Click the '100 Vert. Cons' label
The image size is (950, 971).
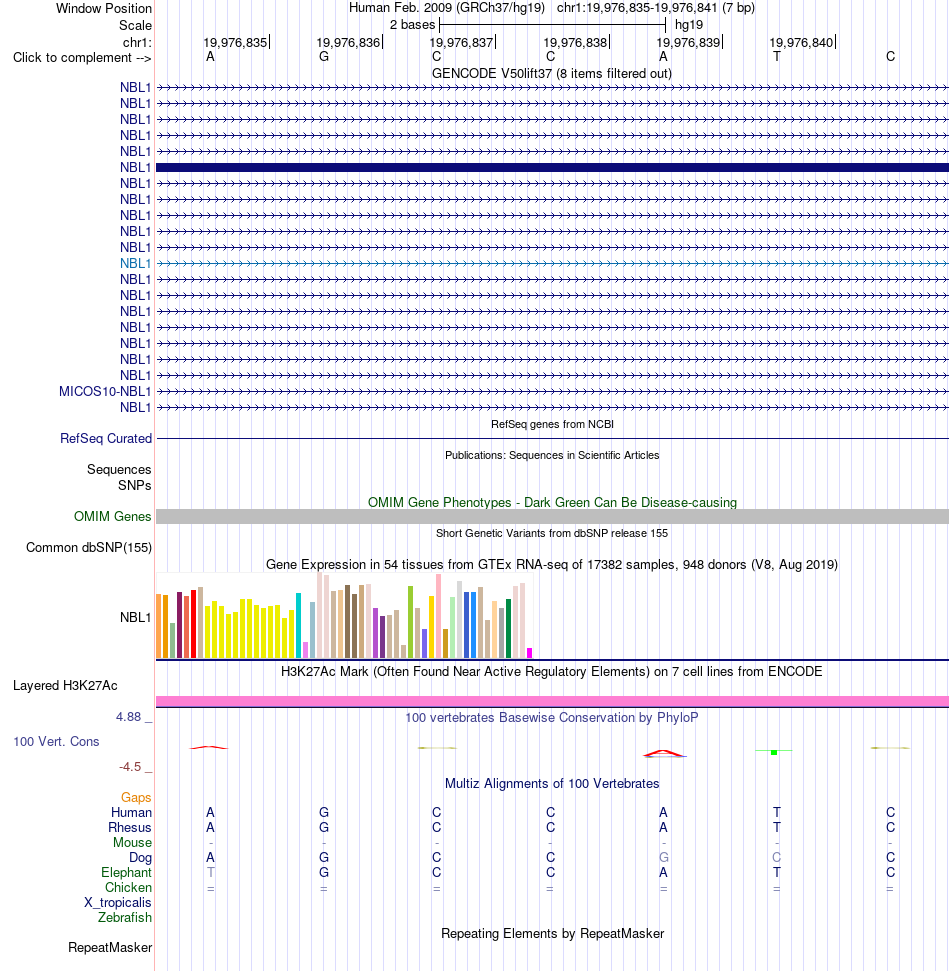pyautogui.click(x=56, y=741)
